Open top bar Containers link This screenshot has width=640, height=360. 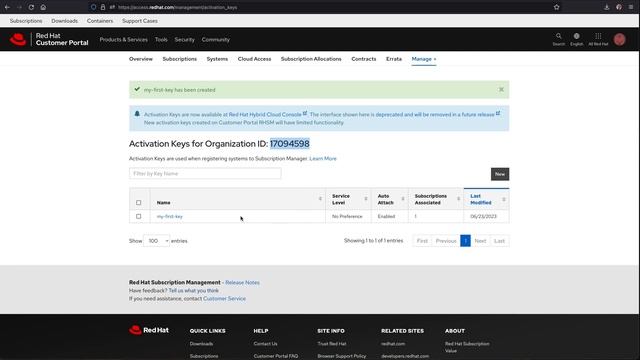coord(100,21)
